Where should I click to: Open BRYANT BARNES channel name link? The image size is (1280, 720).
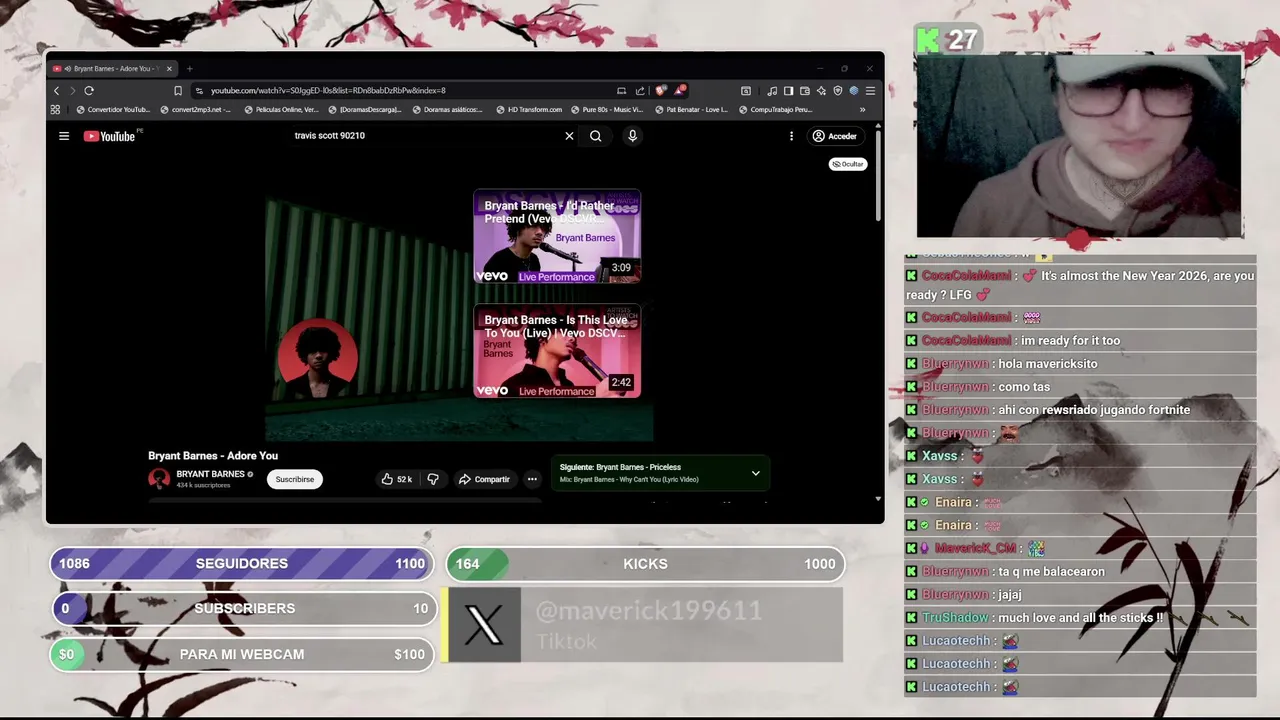[210, 474]
